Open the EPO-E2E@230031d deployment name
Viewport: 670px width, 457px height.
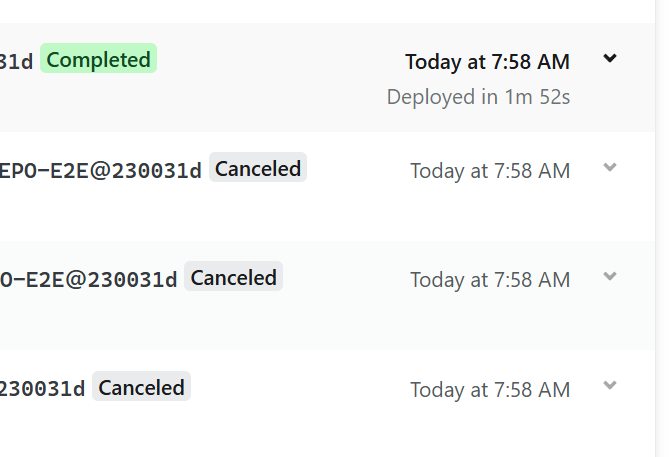click(x=101, y=170)
